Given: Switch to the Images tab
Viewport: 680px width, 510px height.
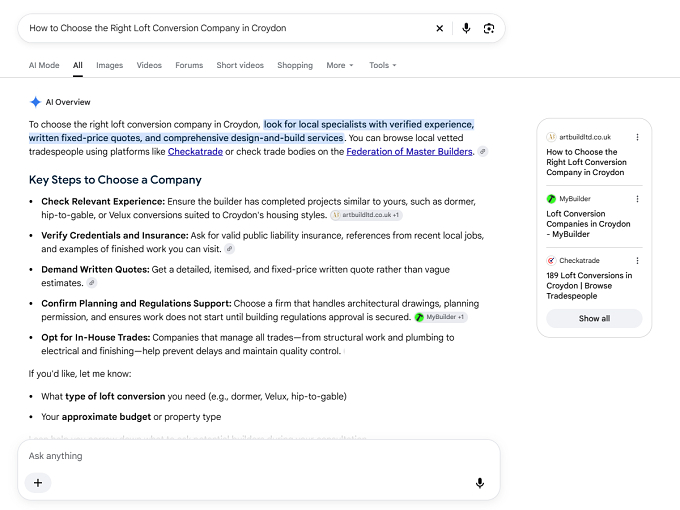Looking at the screenshot, I should [x=109, y=65].
